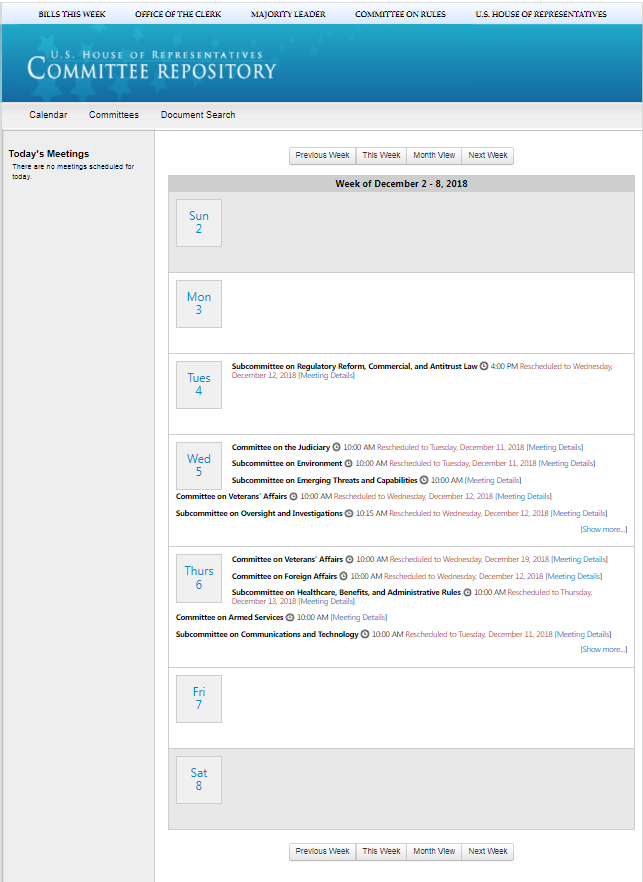Click clock icon beside Communications and Technology

click(365, 634)
